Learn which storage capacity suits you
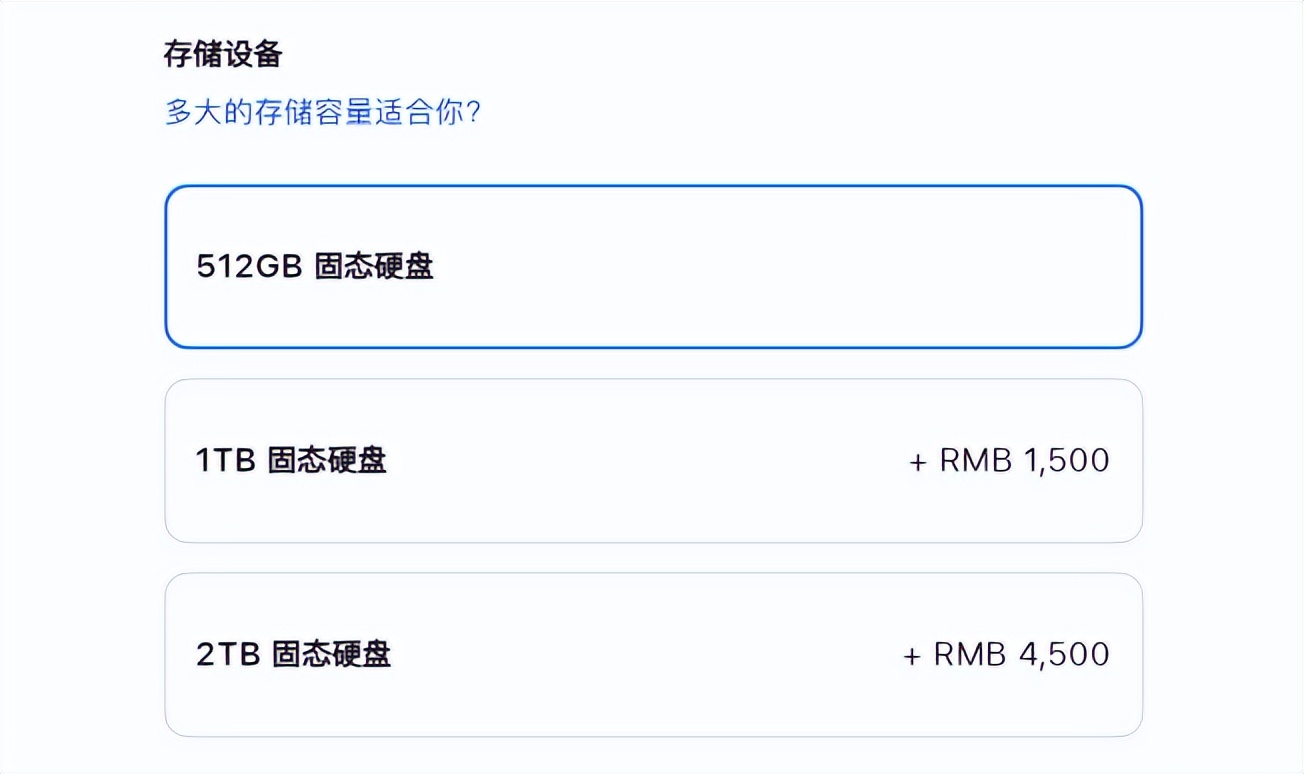1304x774 pixels. click(323, 112)
